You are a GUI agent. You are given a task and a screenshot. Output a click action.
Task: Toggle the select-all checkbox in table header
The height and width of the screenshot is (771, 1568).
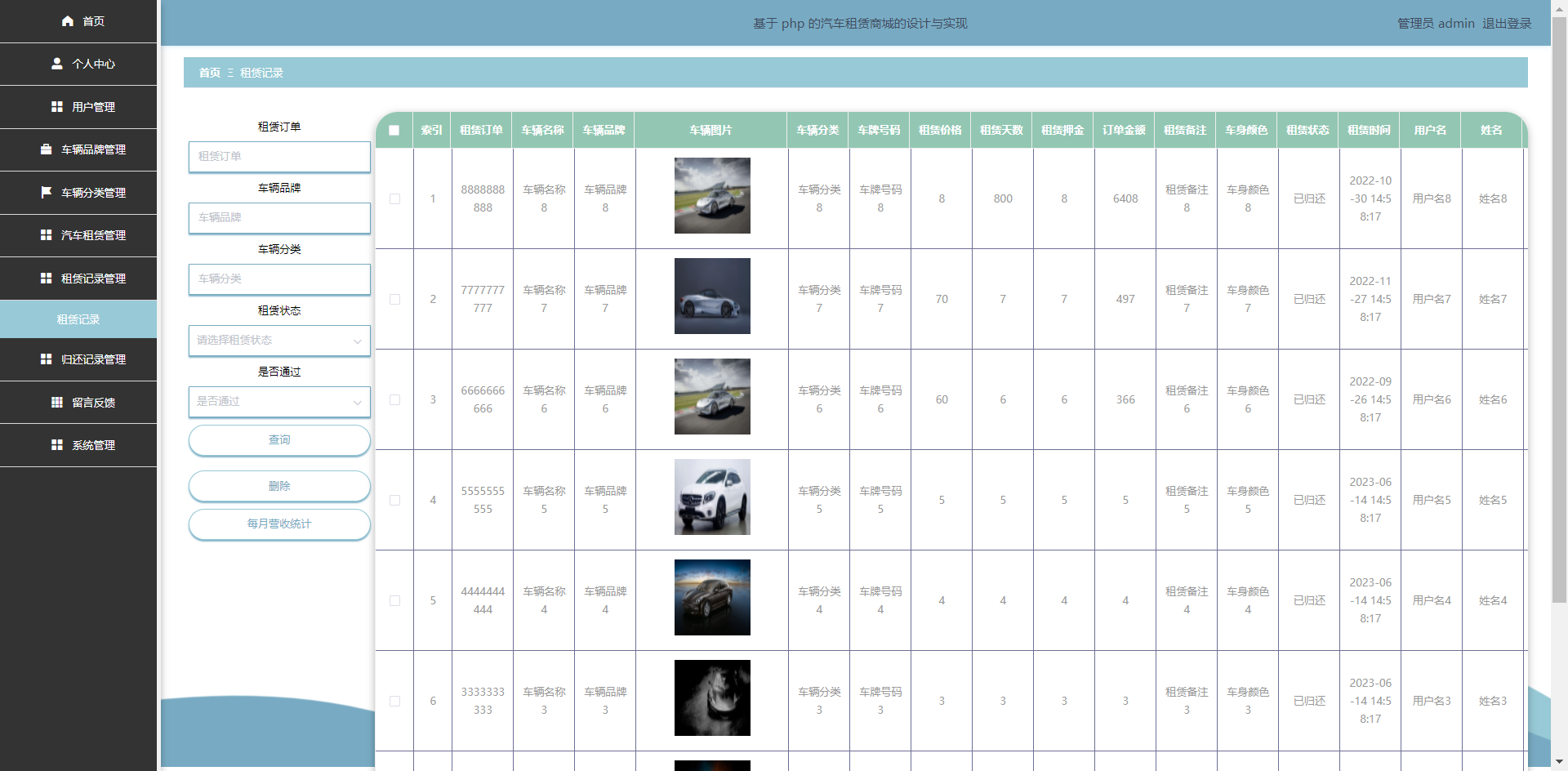[x=394, y=131]
